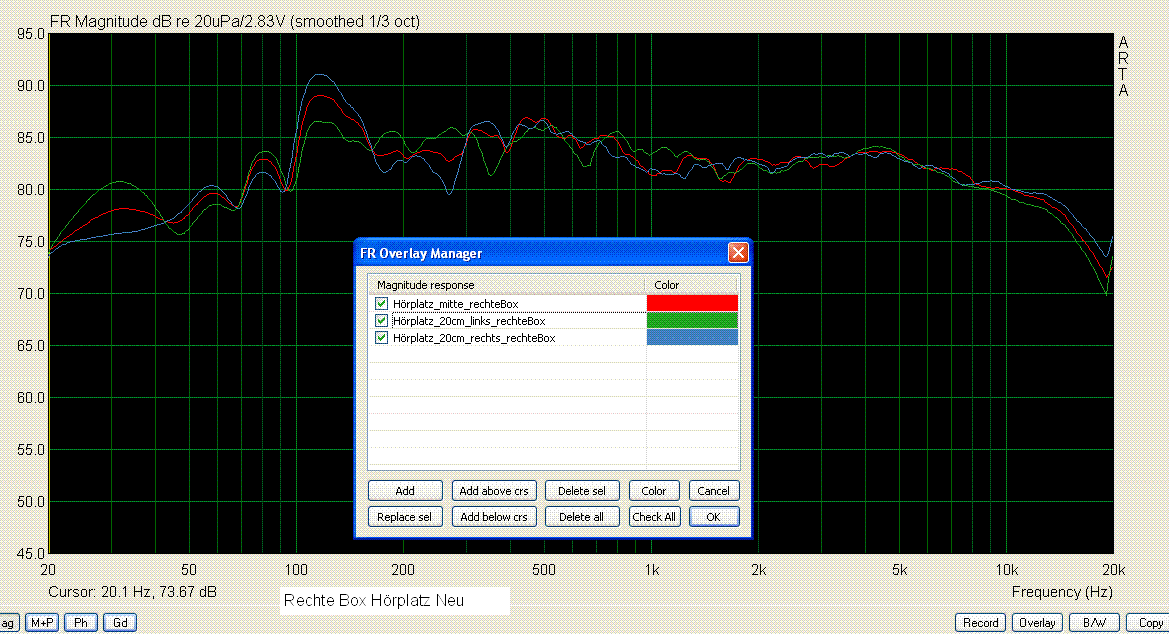Click the Add above crs button
The image size is (1169, 634).
coord(494,491)
